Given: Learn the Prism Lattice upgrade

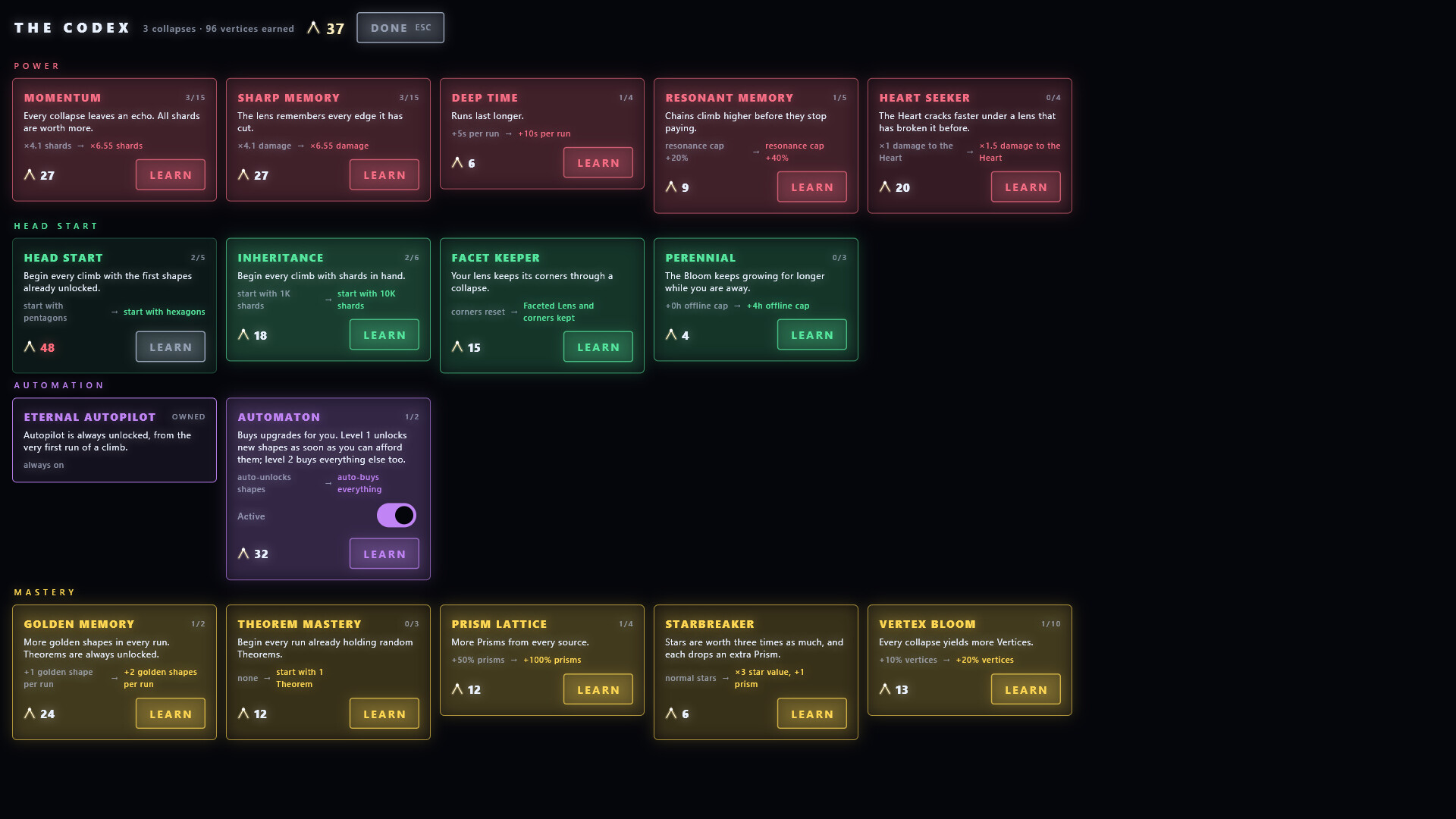Looking at the screenshot, I should pyautogui.click(x=598, y=690).
